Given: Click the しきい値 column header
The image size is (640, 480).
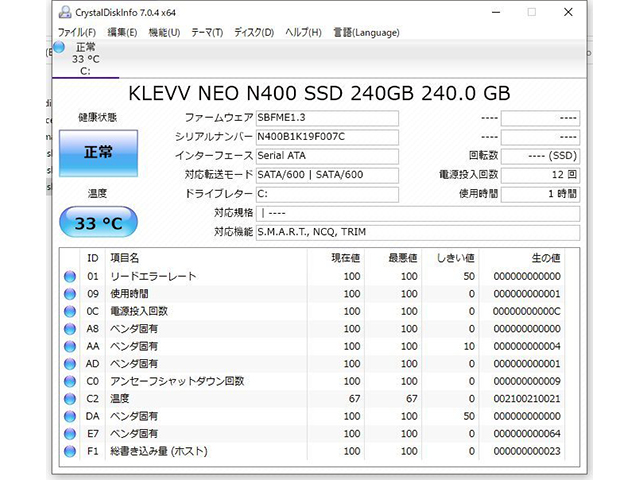Looking at the screenshot, I should tap(456, 258).
